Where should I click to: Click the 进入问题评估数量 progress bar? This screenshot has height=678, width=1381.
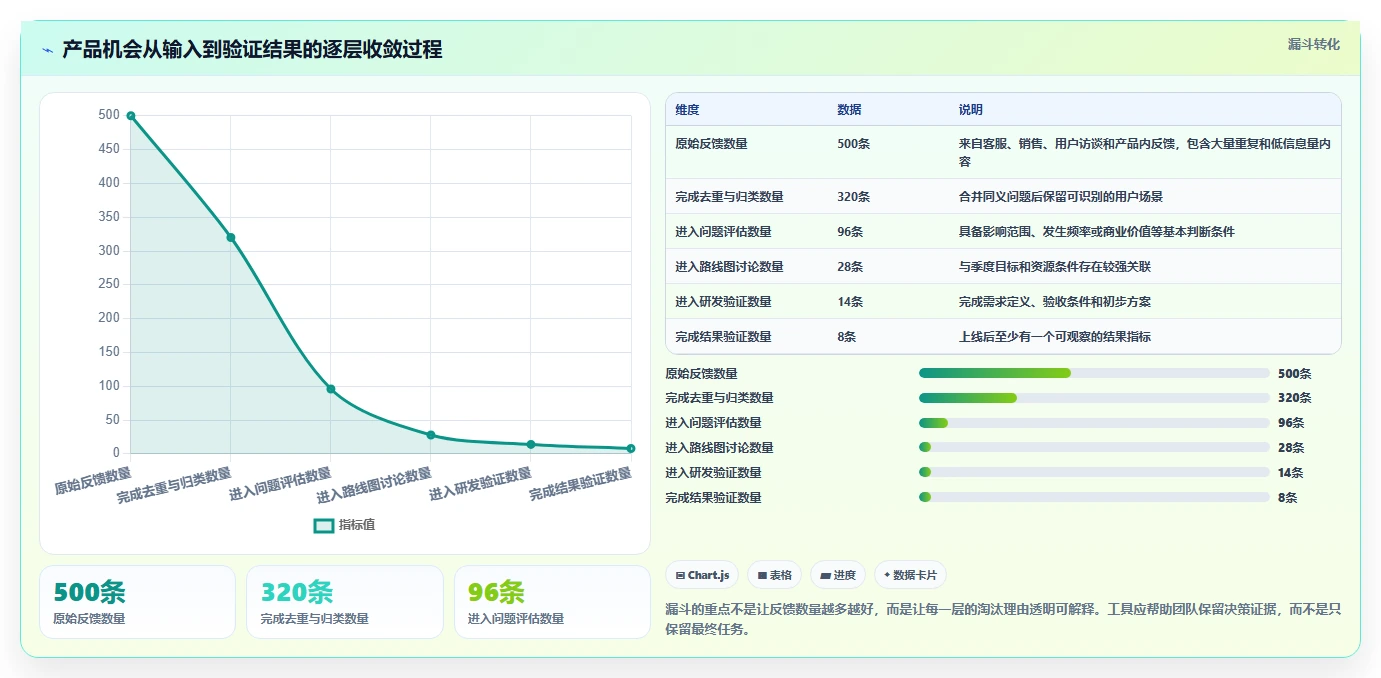[1094, 423]
